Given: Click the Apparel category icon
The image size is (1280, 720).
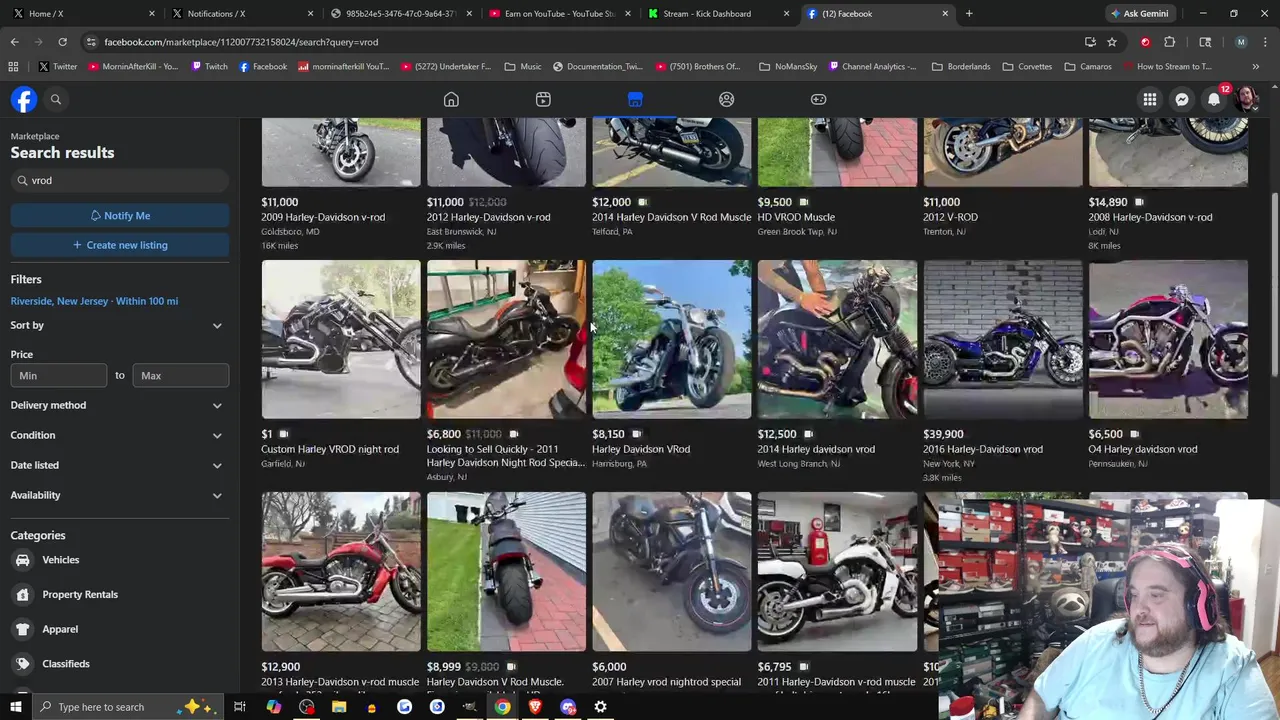Looking at the screenshot, I should [x=23, y=629].
